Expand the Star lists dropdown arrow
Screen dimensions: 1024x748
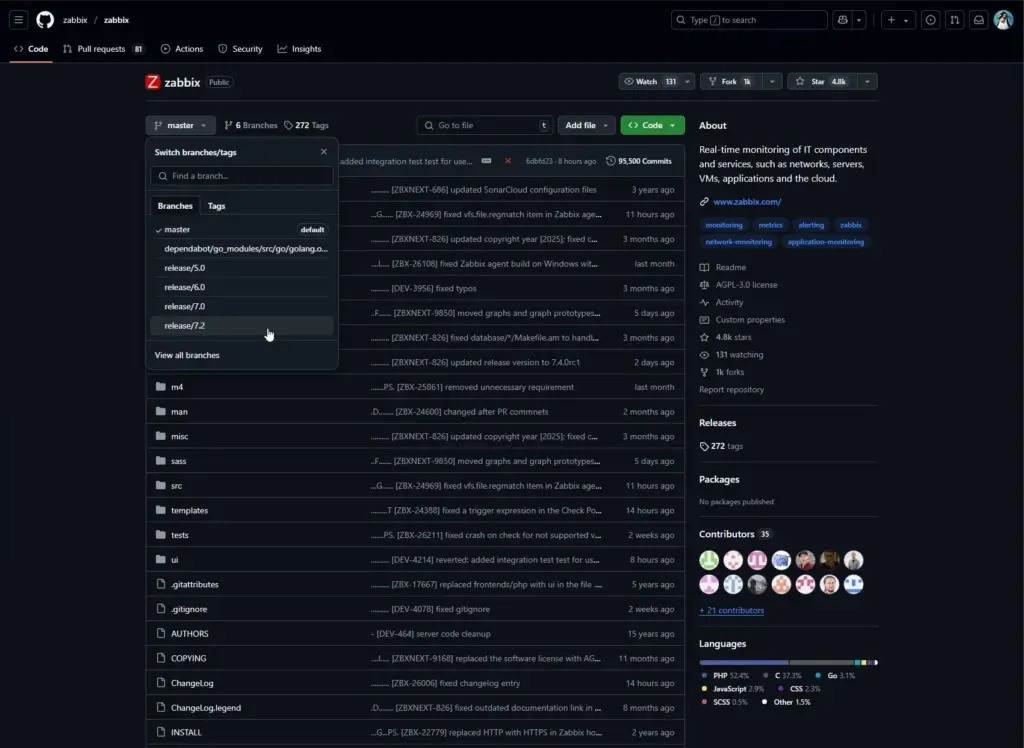867,82
